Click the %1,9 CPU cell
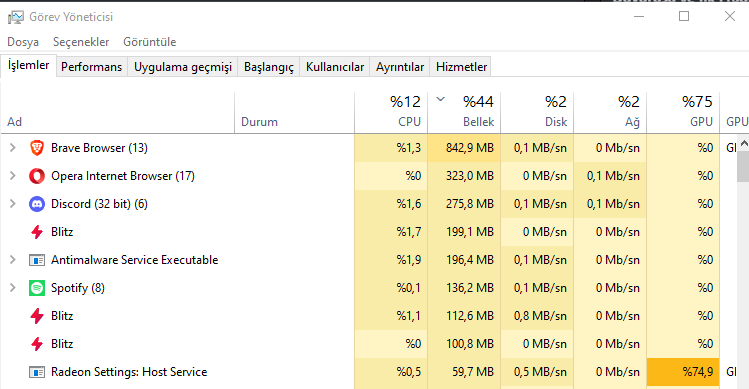The image size is (749, 389). click(391, 260)
